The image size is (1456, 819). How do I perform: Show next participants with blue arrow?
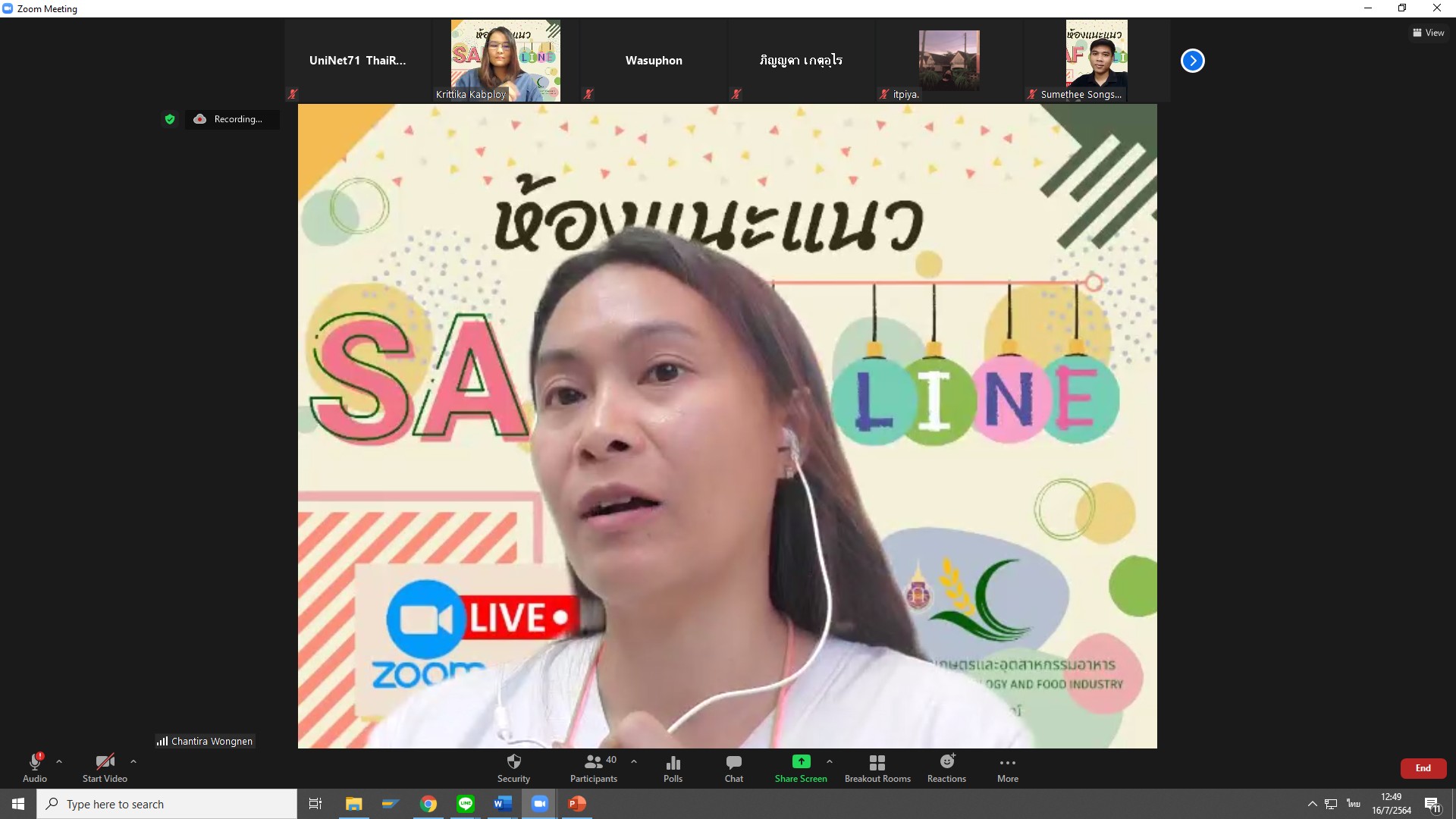[x=1192, y=61]
